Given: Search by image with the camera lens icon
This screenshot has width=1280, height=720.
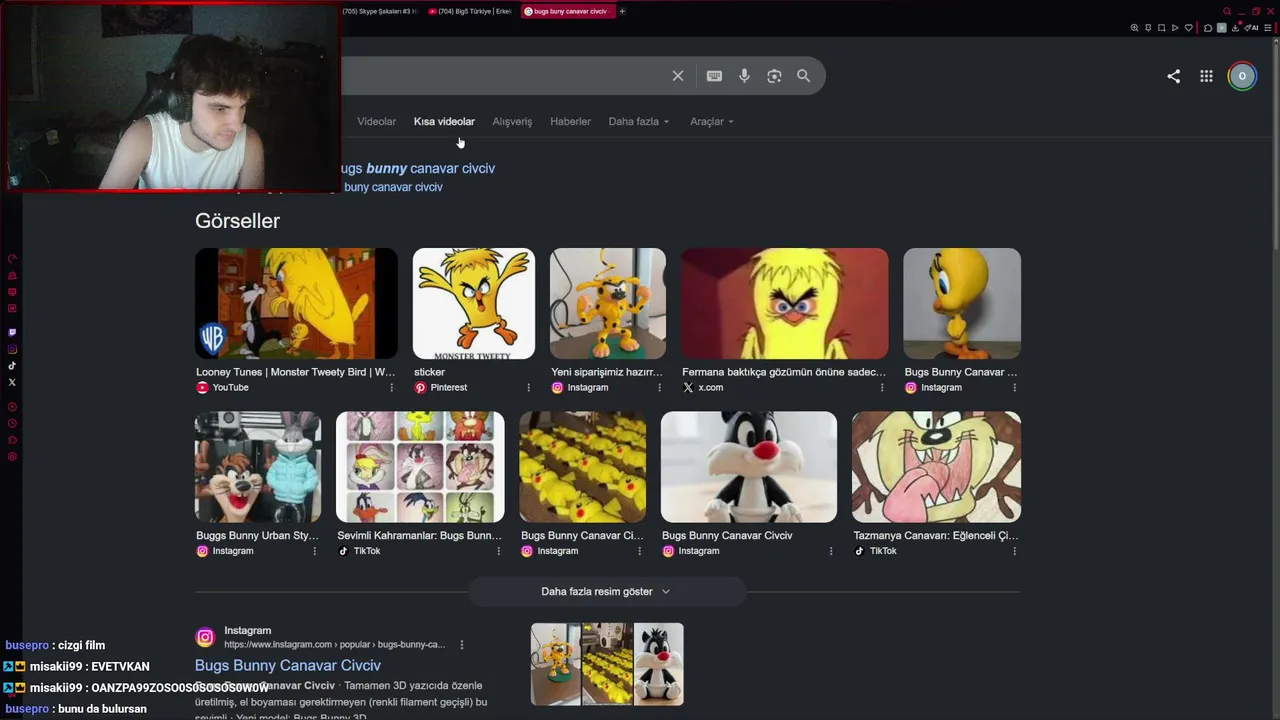Looking at the screenshot, I should click(x=774, y=76).
